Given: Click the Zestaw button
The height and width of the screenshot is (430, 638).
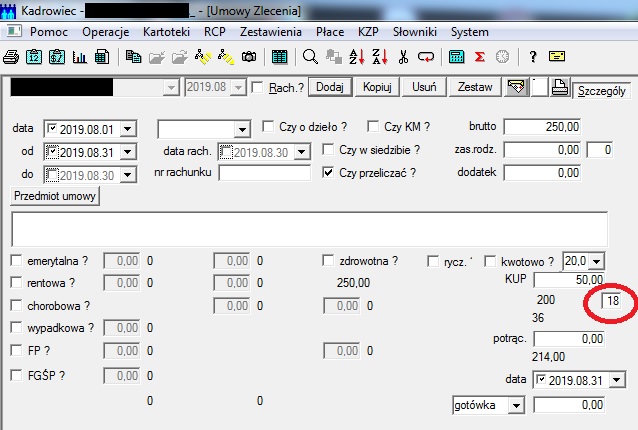Looking at the screenshot, I should [475, 87].
